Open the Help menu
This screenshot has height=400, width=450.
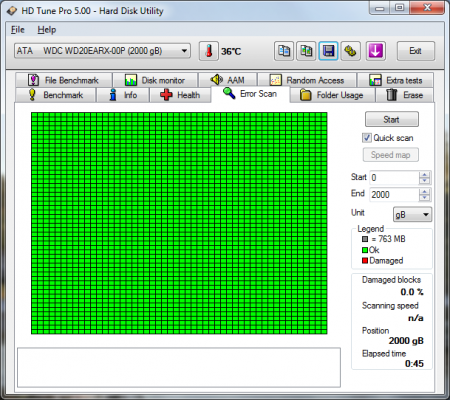click(46, 30)
